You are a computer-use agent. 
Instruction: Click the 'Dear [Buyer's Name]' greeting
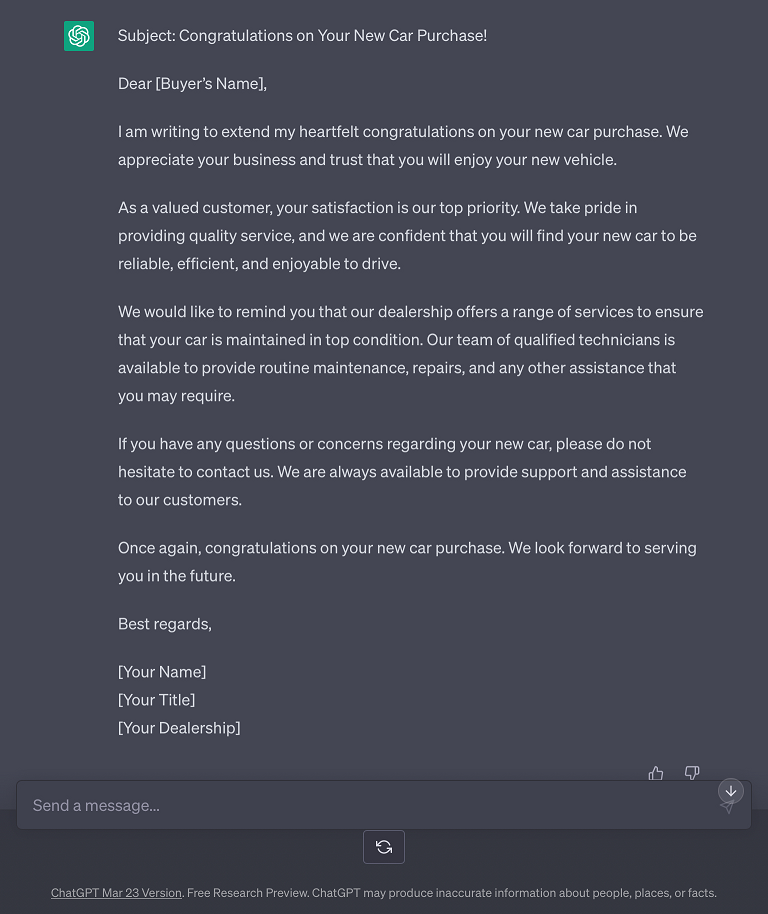(192, 84)
